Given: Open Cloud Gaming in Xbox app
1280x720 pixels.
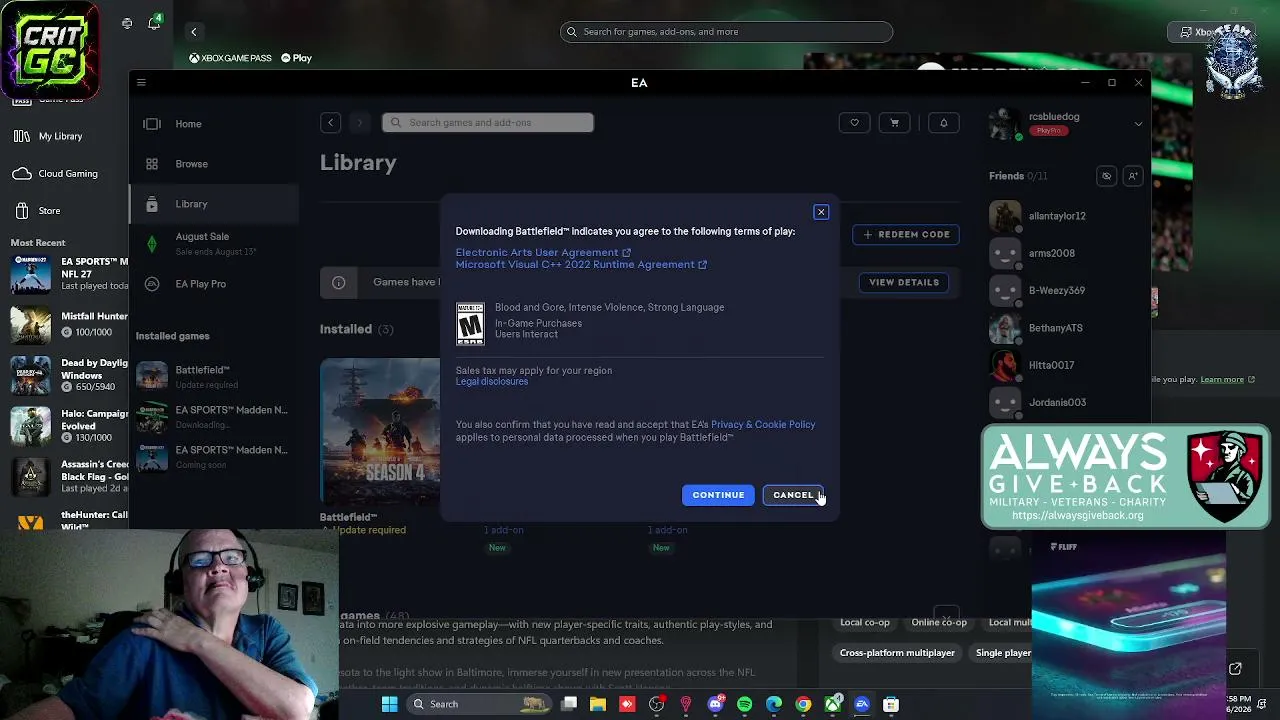Looking at the screenshot, I should point(64,174).
